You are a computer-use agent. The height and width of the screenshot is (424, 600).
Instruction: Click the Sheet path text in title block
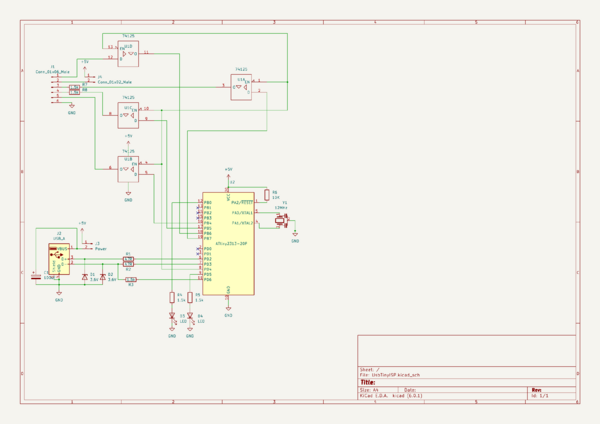(370, 370)
